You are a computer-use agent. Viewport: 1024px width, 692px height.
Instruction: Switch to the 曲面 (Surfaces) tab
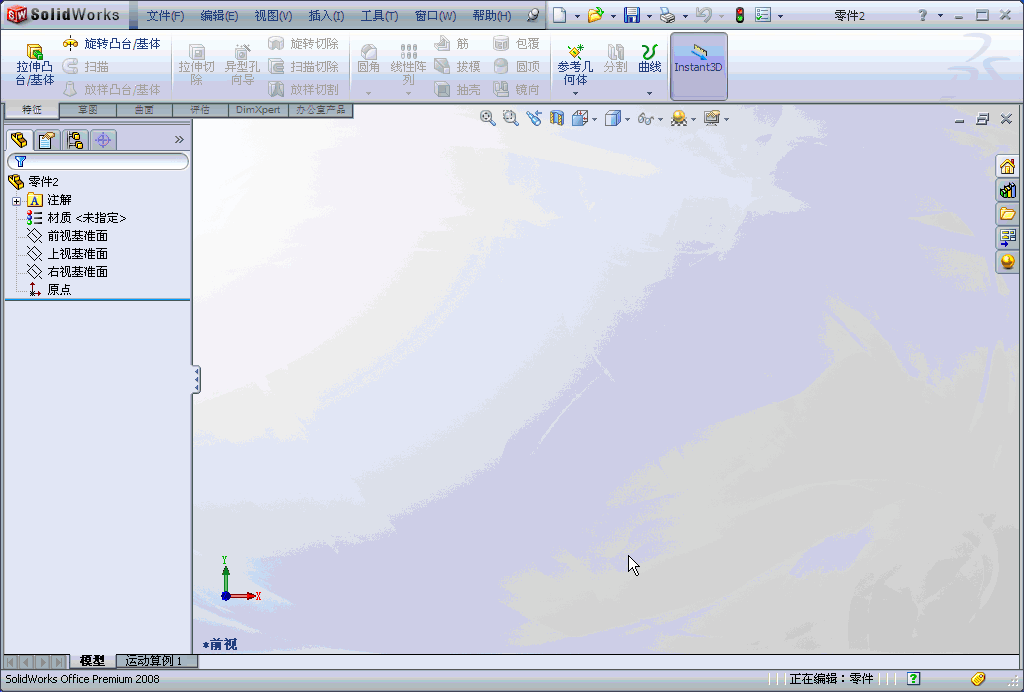(144, 110)
